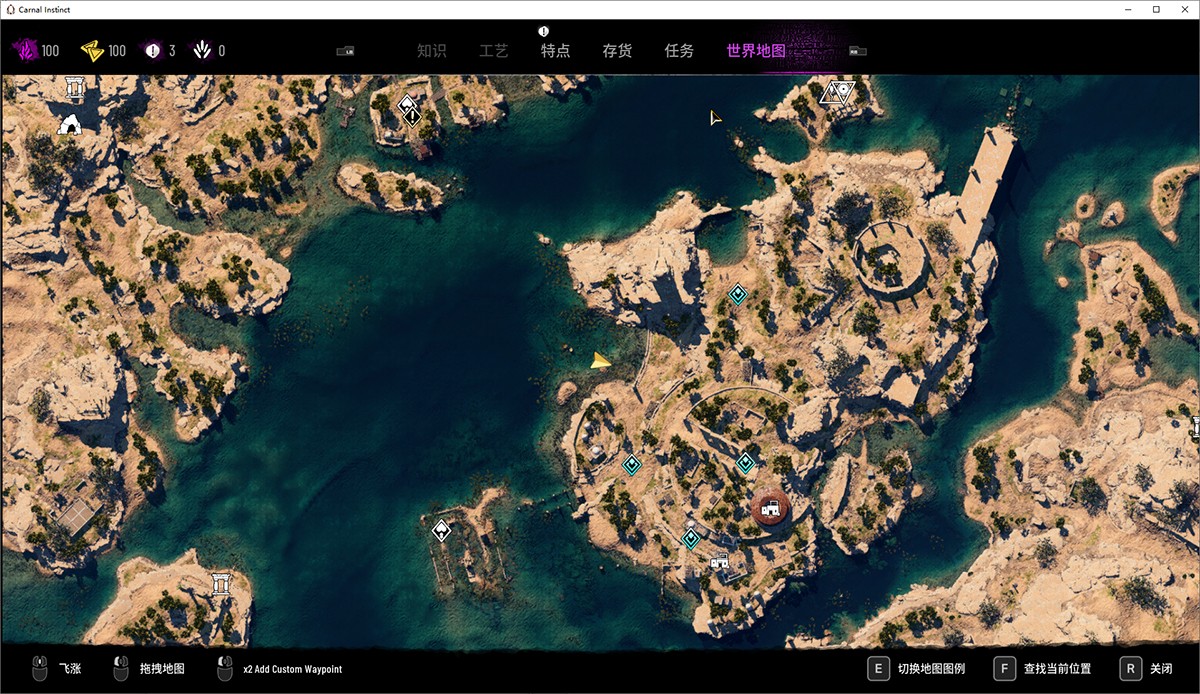This screenshot has height=694, width=1200.
Task: Click the yellow lightning stamina icon
Action: click(x=91, y=50)
